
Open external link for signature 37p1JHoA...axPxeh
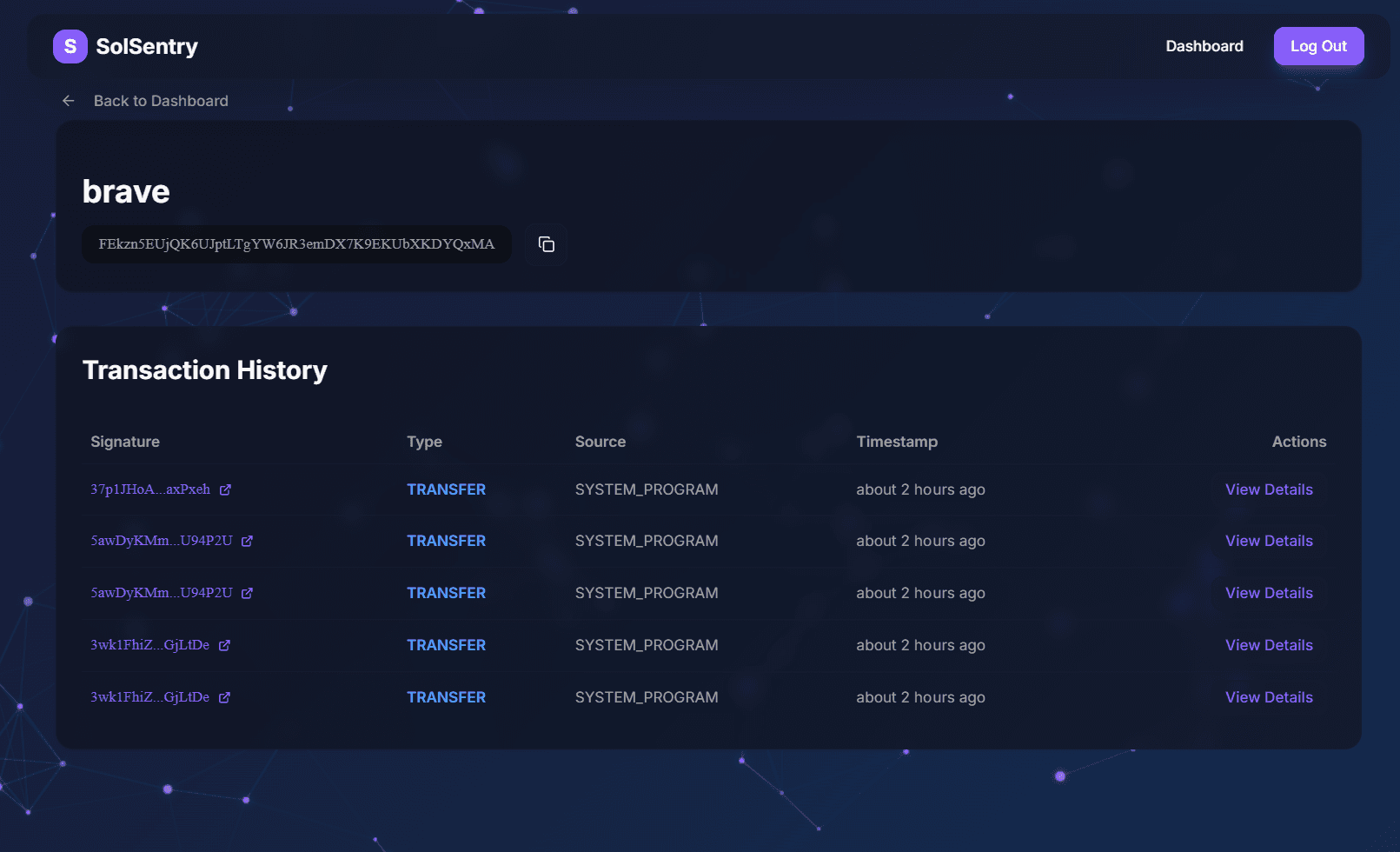[x=225, y=489]
